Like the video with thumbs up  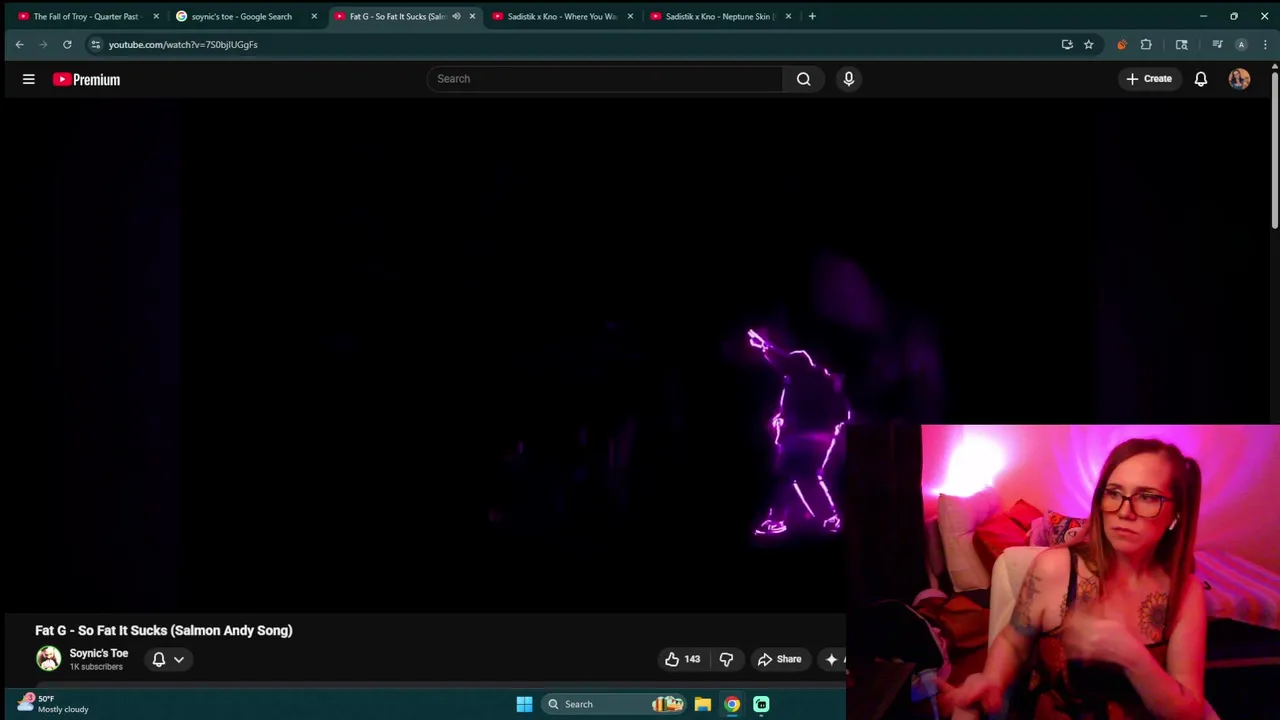[x=683, y=659]
